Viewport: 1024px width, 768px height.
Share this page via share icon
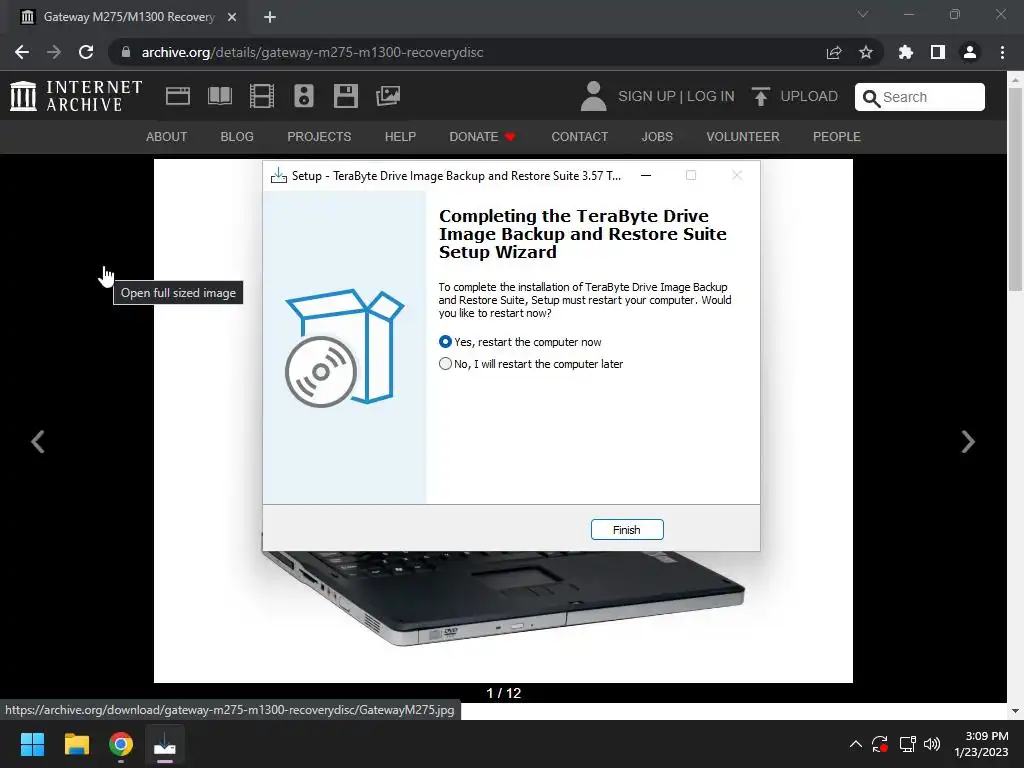834,52
